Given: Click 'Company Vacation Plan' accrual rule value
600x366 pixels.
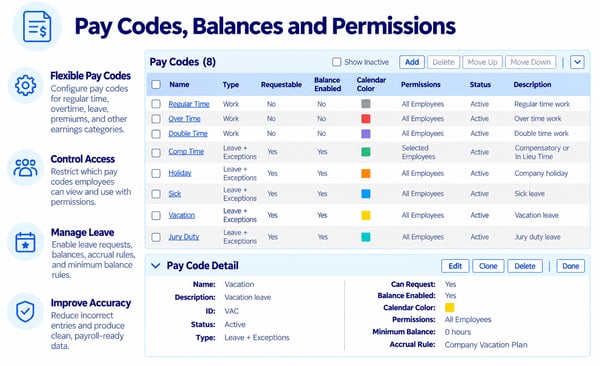Looking at the screenshot, I should point(486,345).
